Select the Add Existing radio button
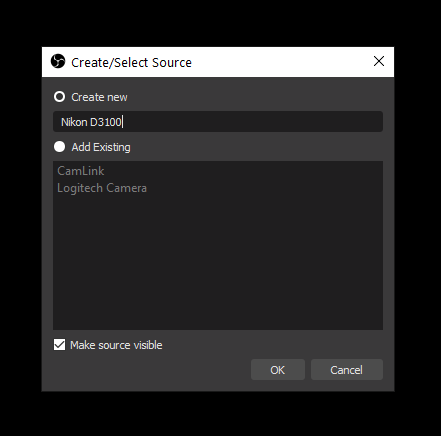Viewport: 441px width, 436px height. point(60,147)
